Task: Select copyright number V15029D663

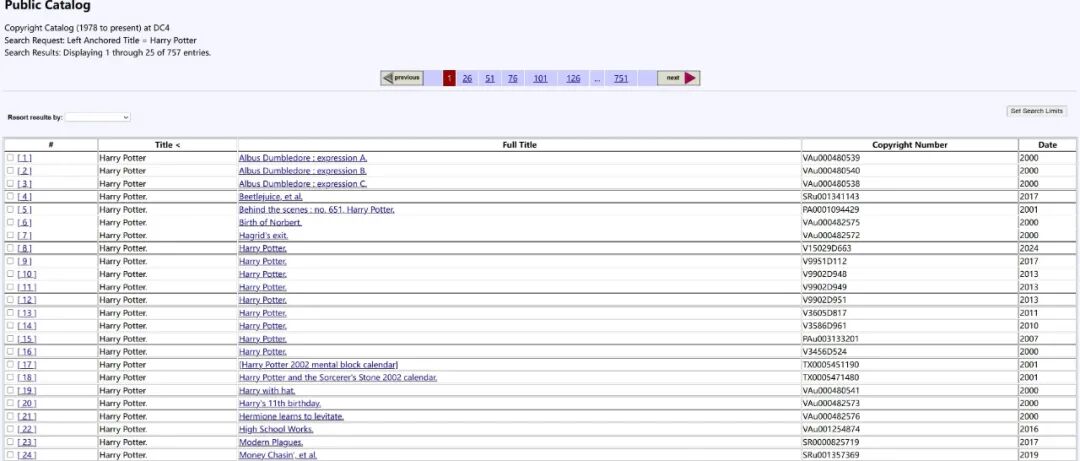Action: tap(827, 248)
